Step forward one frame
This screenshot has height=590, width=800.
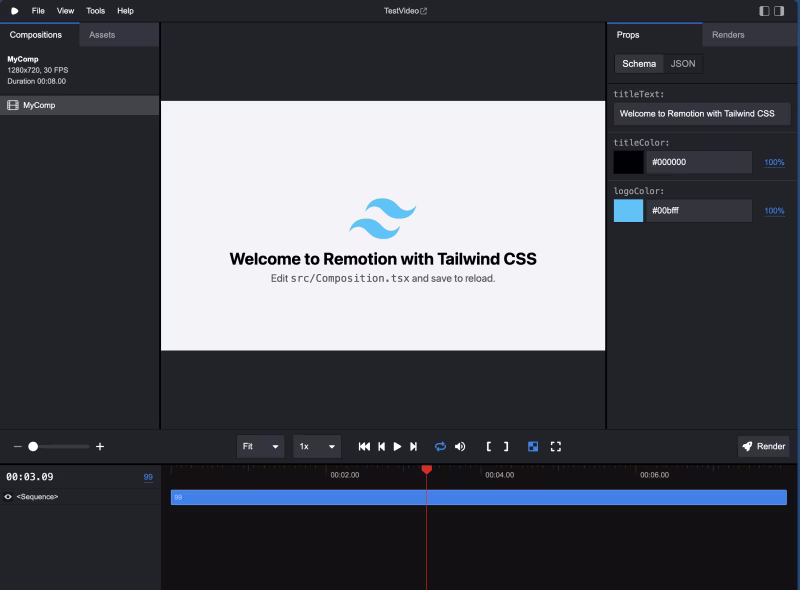[x=413, y=447]
